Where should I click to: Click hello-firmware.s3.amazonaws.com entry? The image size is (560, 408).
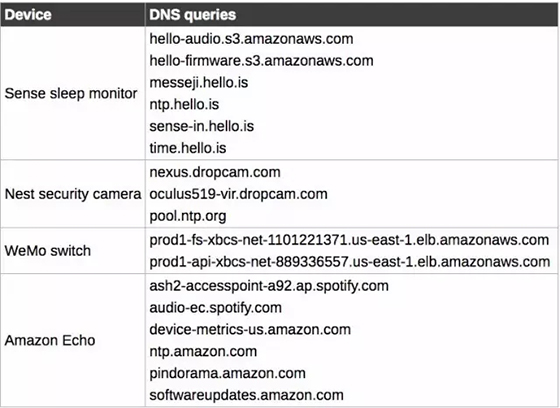[261, 60]
